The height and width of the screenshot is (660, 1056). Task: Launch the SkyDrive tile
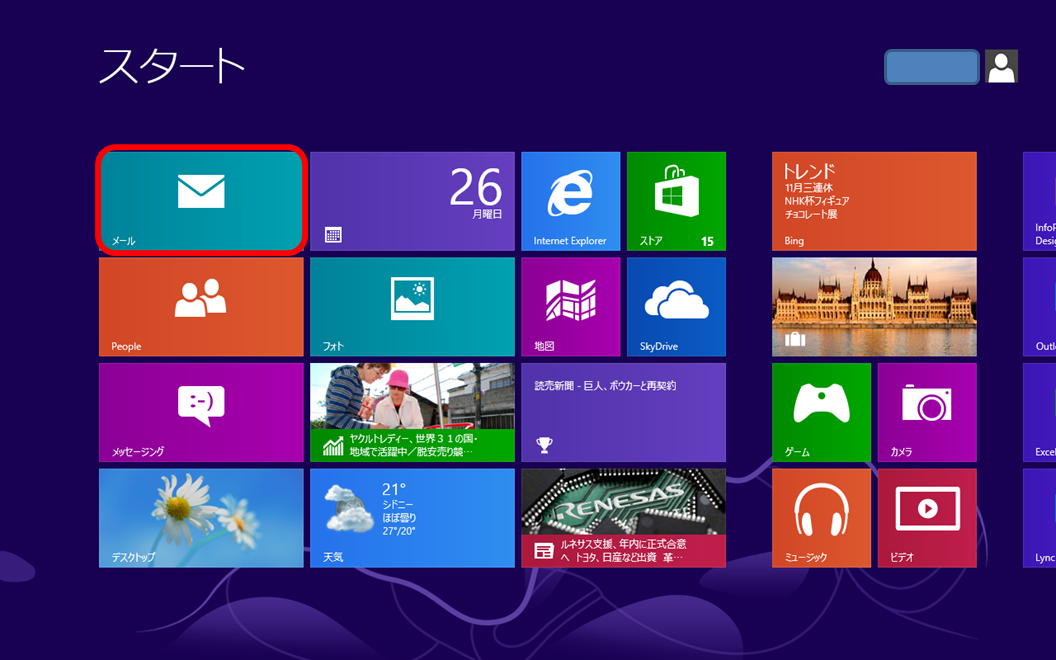[676, 306]
